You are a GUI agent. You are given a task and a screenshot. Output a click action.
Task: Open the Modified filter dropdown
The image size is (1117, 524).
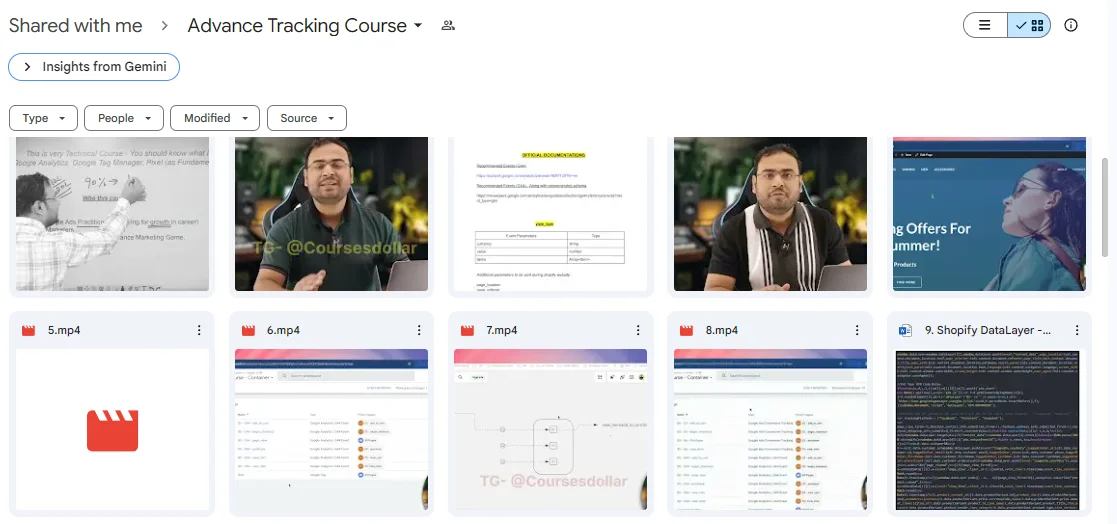(215, 118)
